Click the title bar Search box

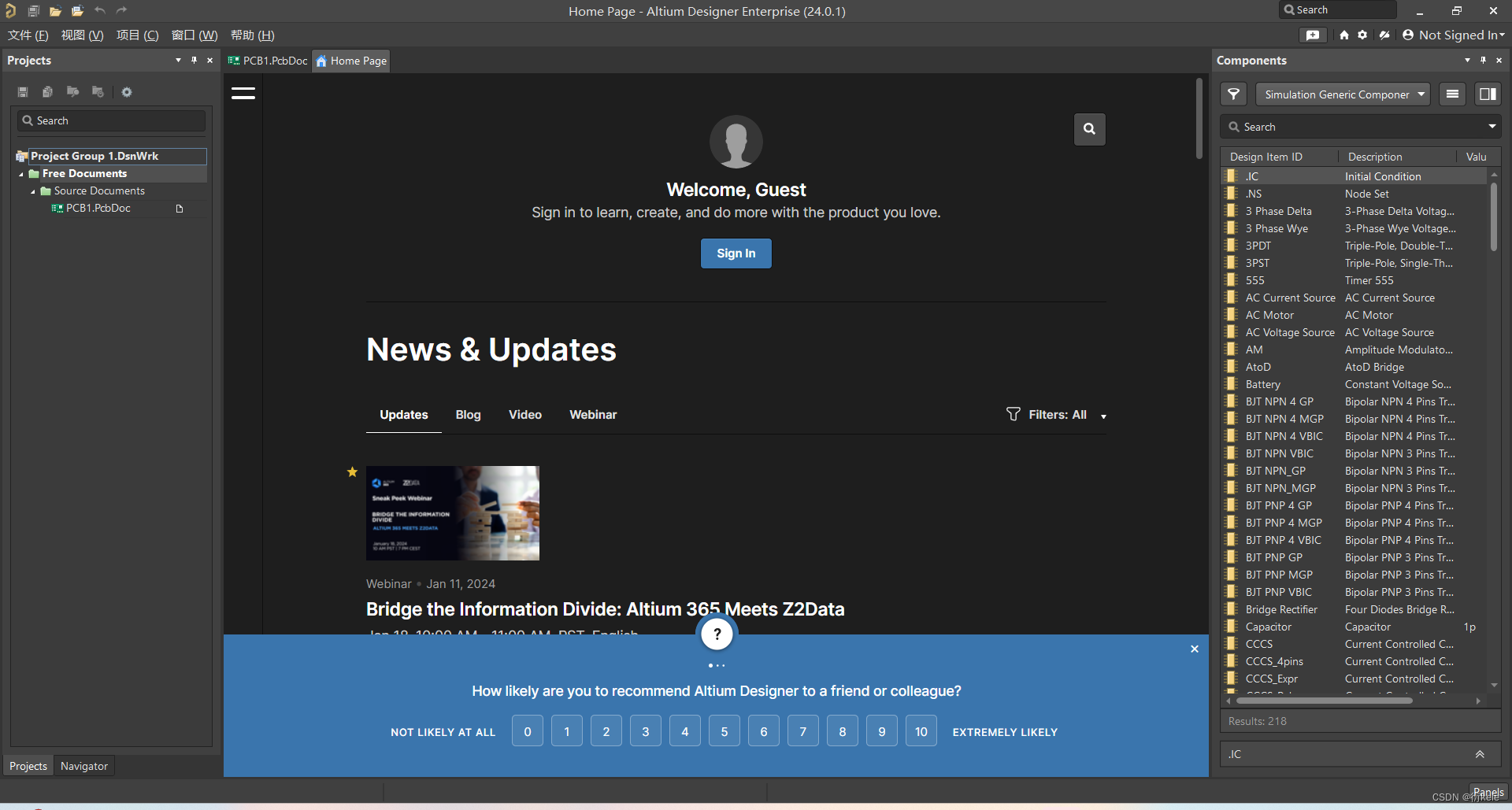1338,10
